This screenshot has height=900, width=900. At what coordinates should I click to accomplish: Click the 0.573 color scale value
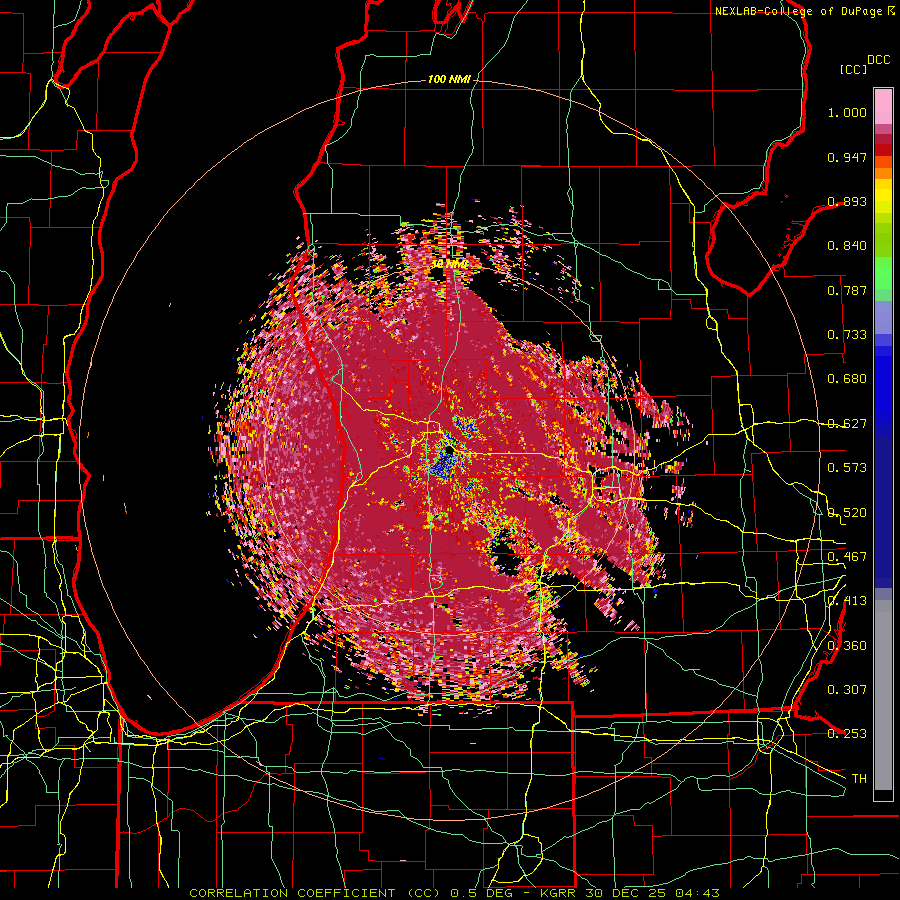point(847,468)
